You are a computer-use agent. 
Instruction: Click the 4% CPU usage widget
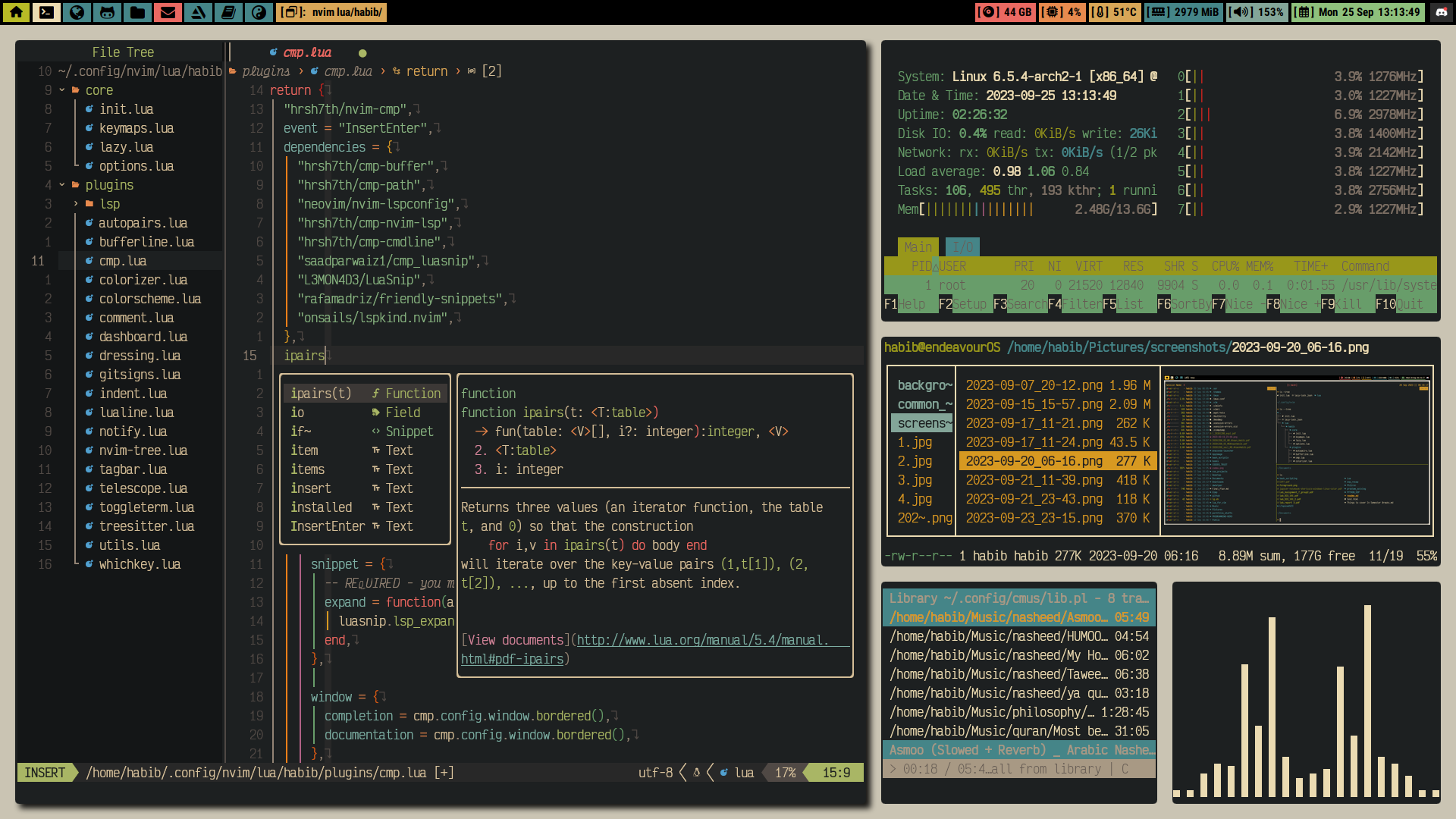point(1062,12)
